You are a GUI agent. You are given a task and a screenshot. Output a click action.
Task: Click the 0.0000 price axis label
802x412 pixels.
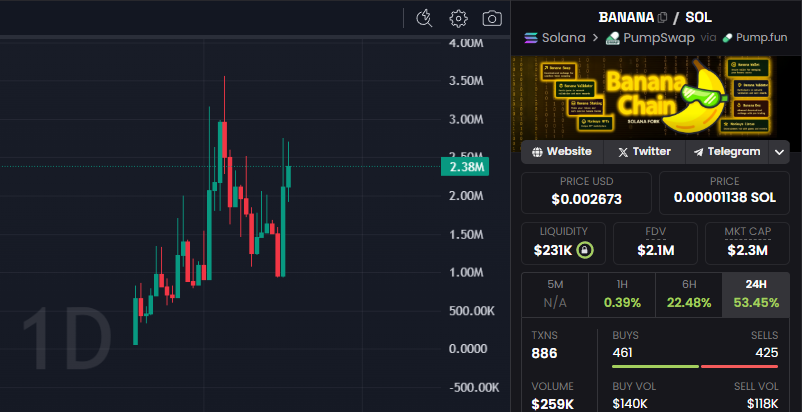coord(468,349)
